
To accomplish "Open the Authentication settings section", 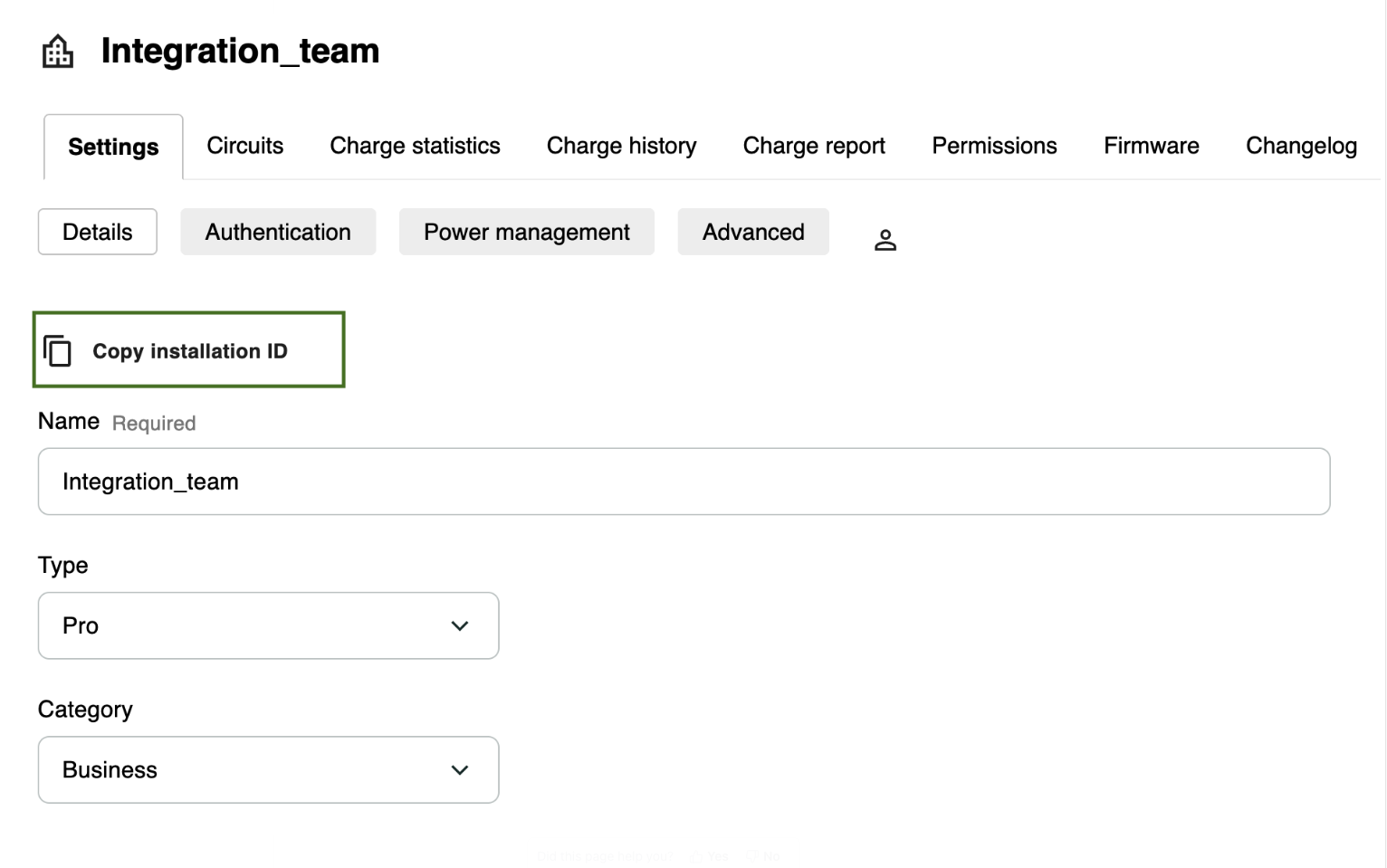I will [x=278, y=232].
